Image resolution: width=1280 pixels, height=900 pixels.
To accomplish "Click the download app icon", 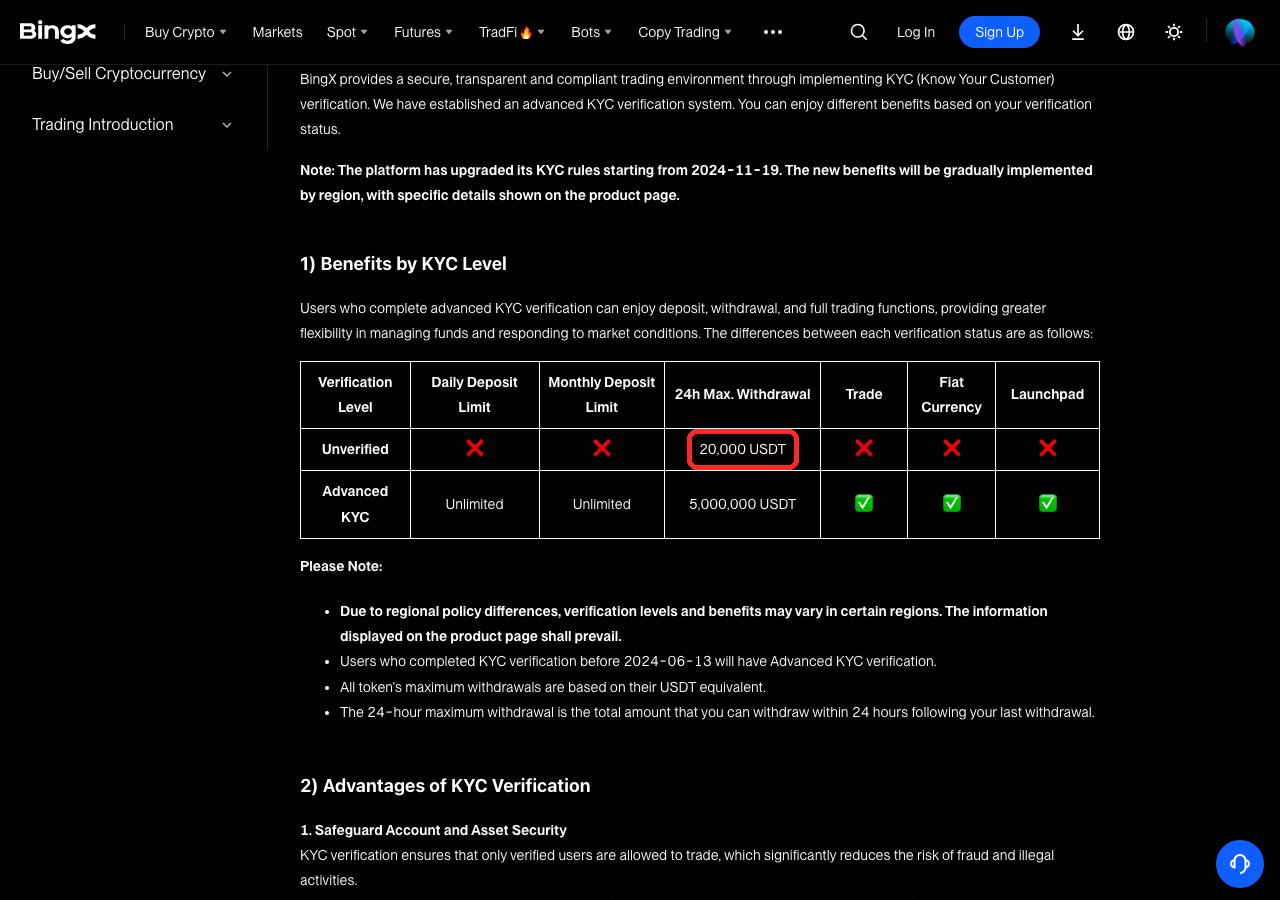I will click(1078, 32).
